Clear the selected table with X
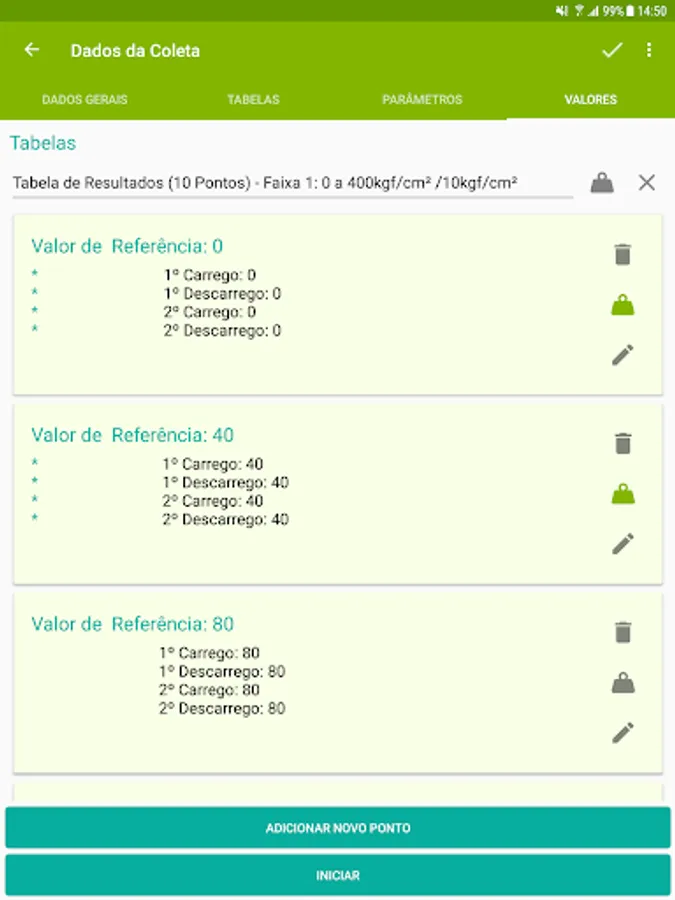Viewport: 675px width, 900px height. click(x=647, y=183)
